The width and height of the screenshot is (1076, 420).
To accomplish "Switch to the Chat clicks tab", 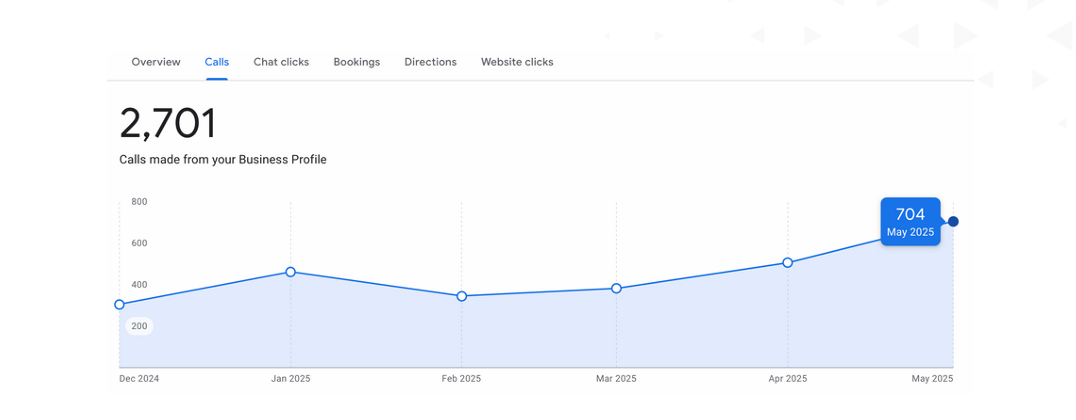I will (x=281, y=62).
